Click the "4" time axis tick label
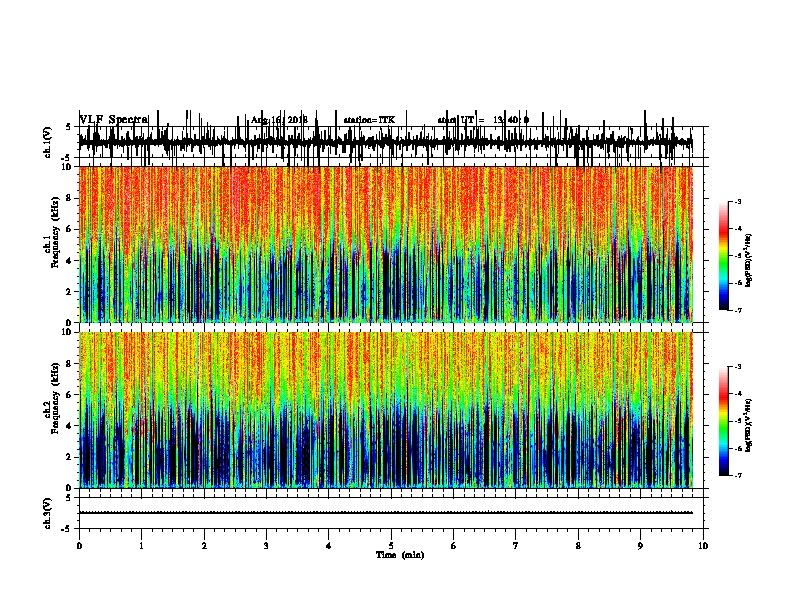 point(329,545)
